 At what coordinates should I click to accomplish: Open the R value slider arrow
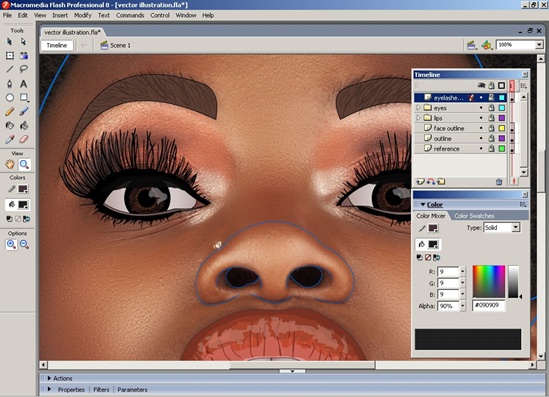[x=463, y=272]
